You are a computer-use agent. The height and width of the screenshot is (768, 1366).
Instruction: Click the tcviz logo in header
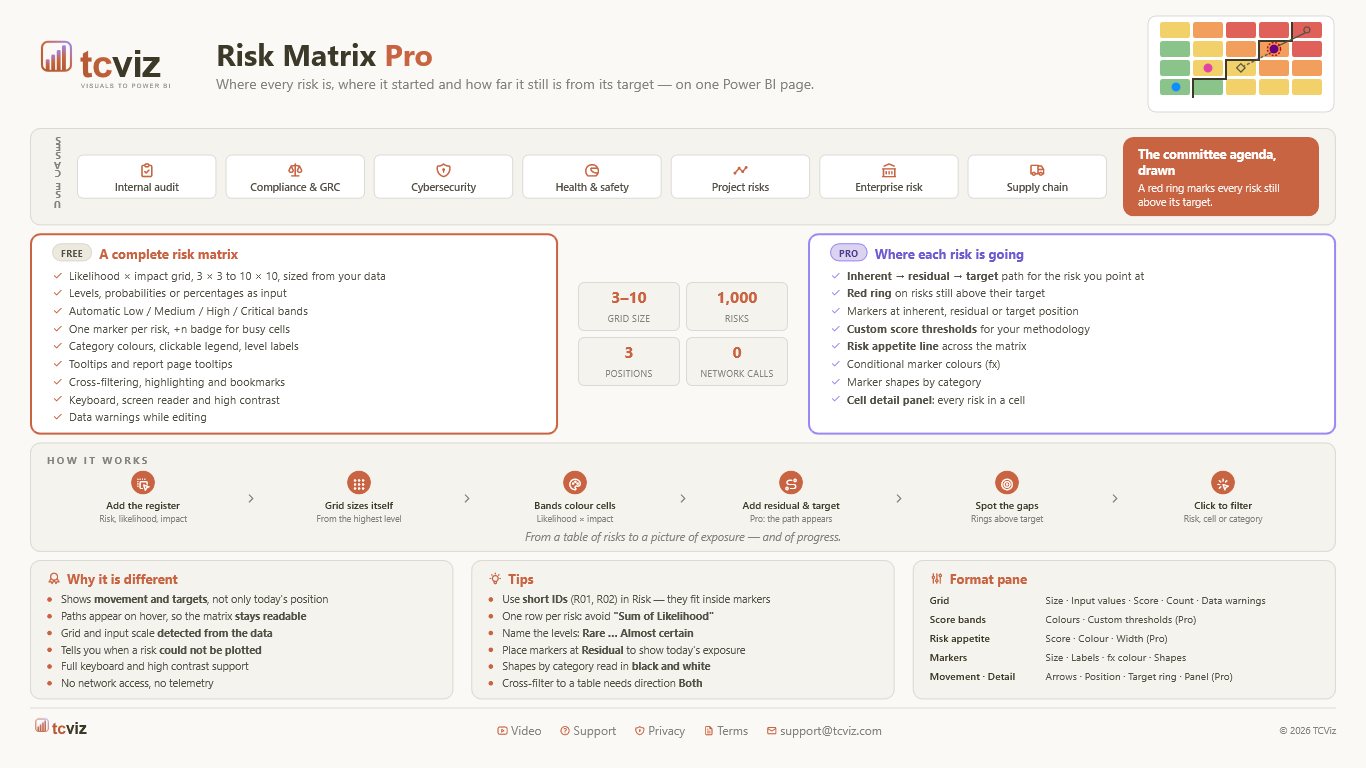105,65
